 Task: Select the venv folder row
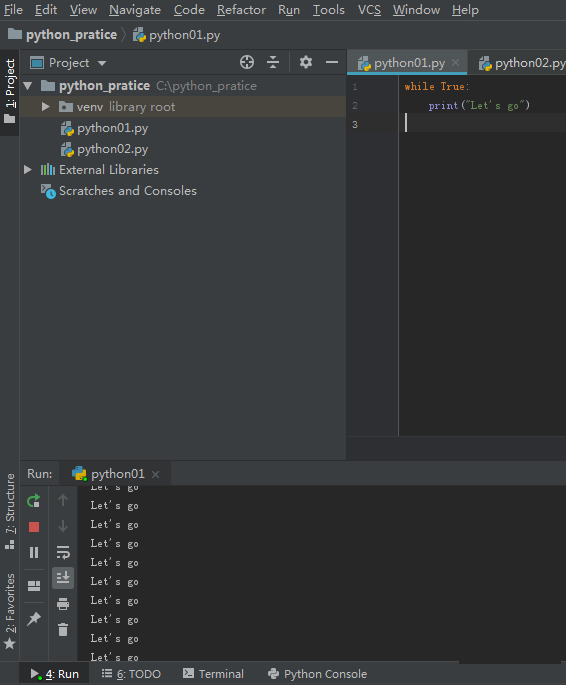coord(183,107)
